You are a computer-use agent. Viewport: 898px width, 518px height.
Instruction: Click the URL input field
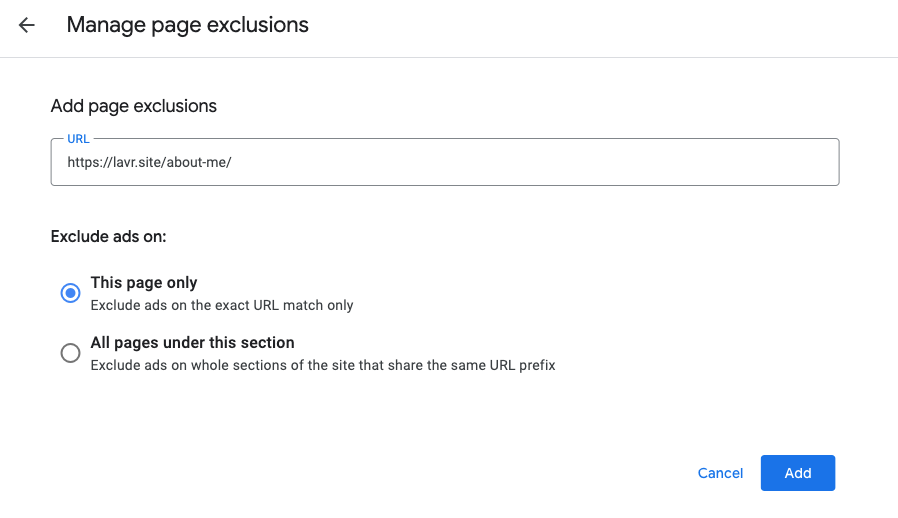444,162
